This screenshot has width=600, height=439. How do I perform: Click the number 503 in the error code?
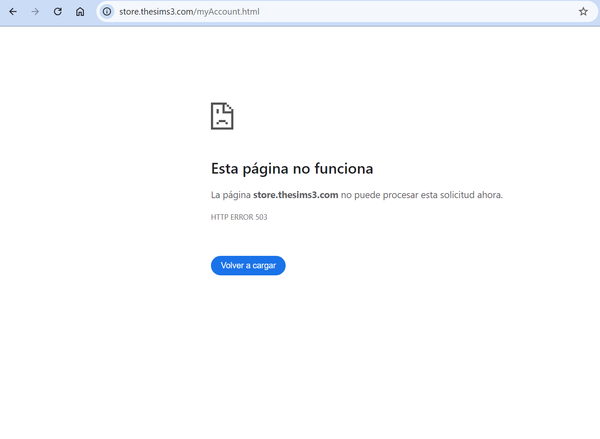(260, 217)
